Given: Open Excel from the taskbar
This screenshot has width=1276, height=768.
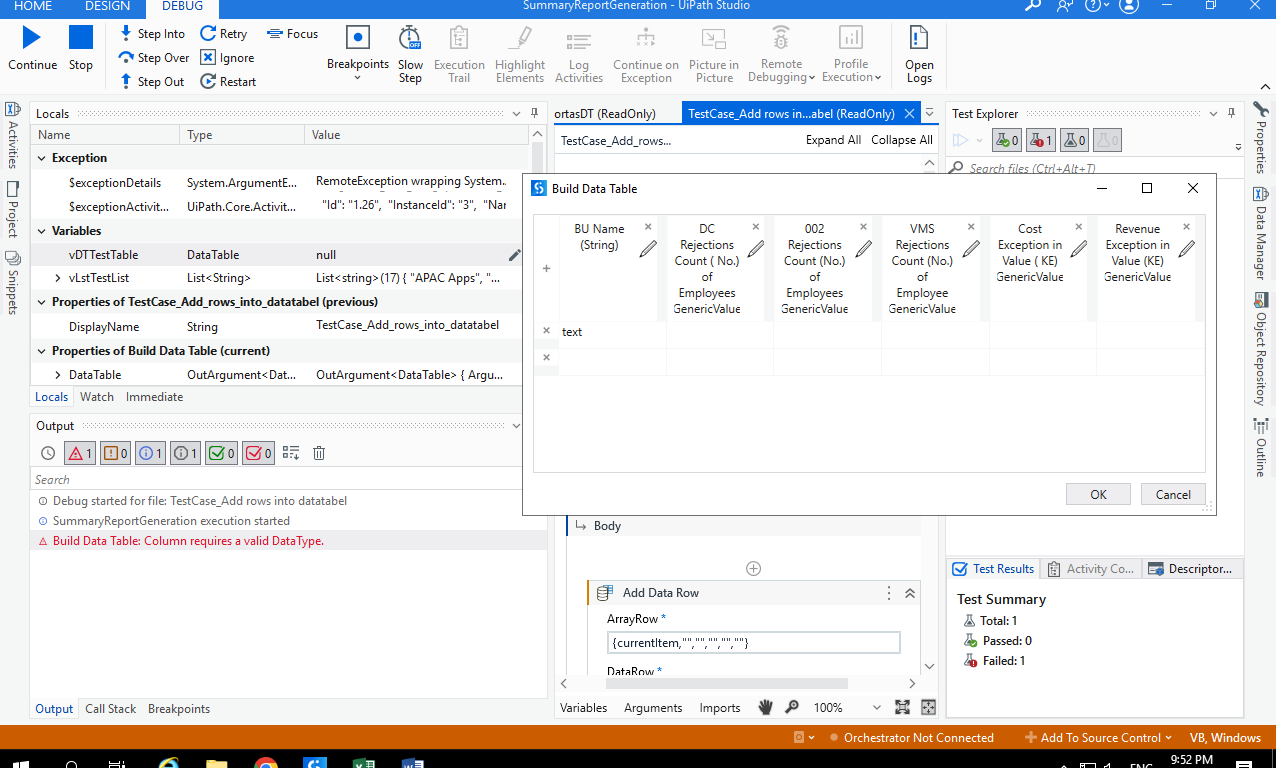Looking at the screenshot, I should 363,763.
